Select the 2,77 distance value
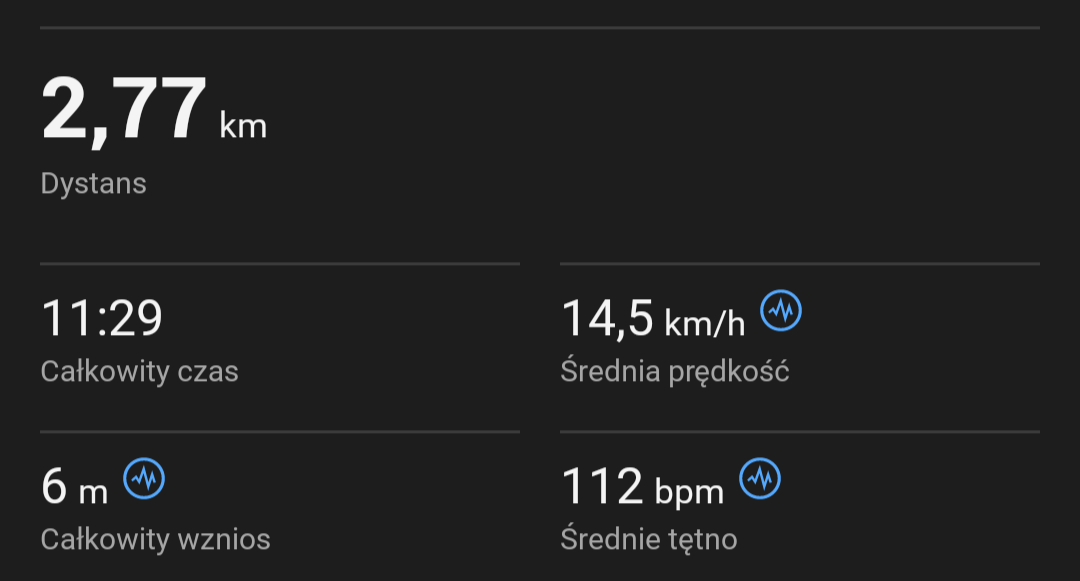The height and width of the screenshot is (581, 1080). (x=124, y=112)
